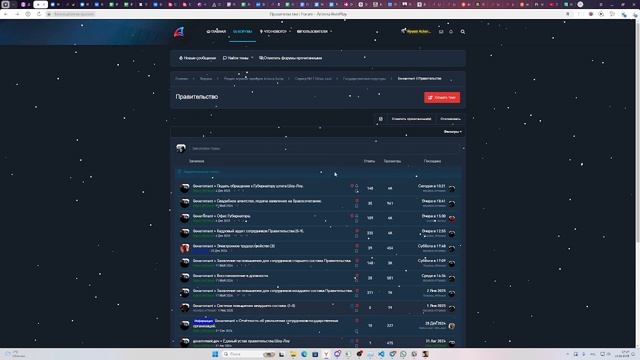Select checkbox for Восстановление в должности thread
Viewport: 640px width, 360px height.
356,281
